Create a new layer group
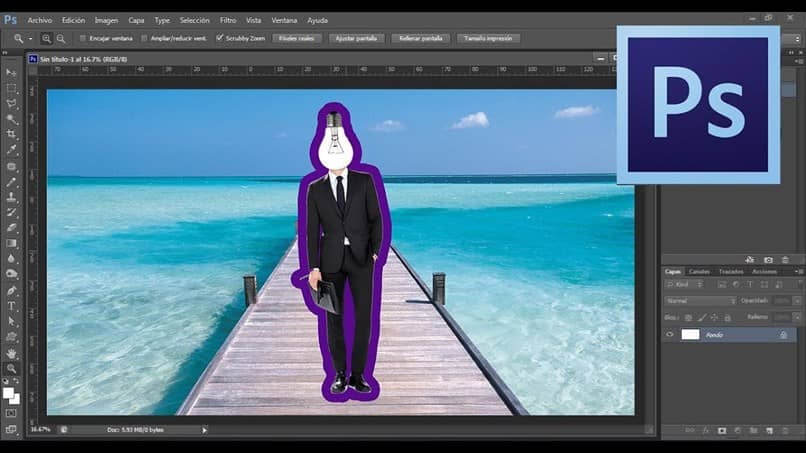The image size is (806, 453). point(754,430)
